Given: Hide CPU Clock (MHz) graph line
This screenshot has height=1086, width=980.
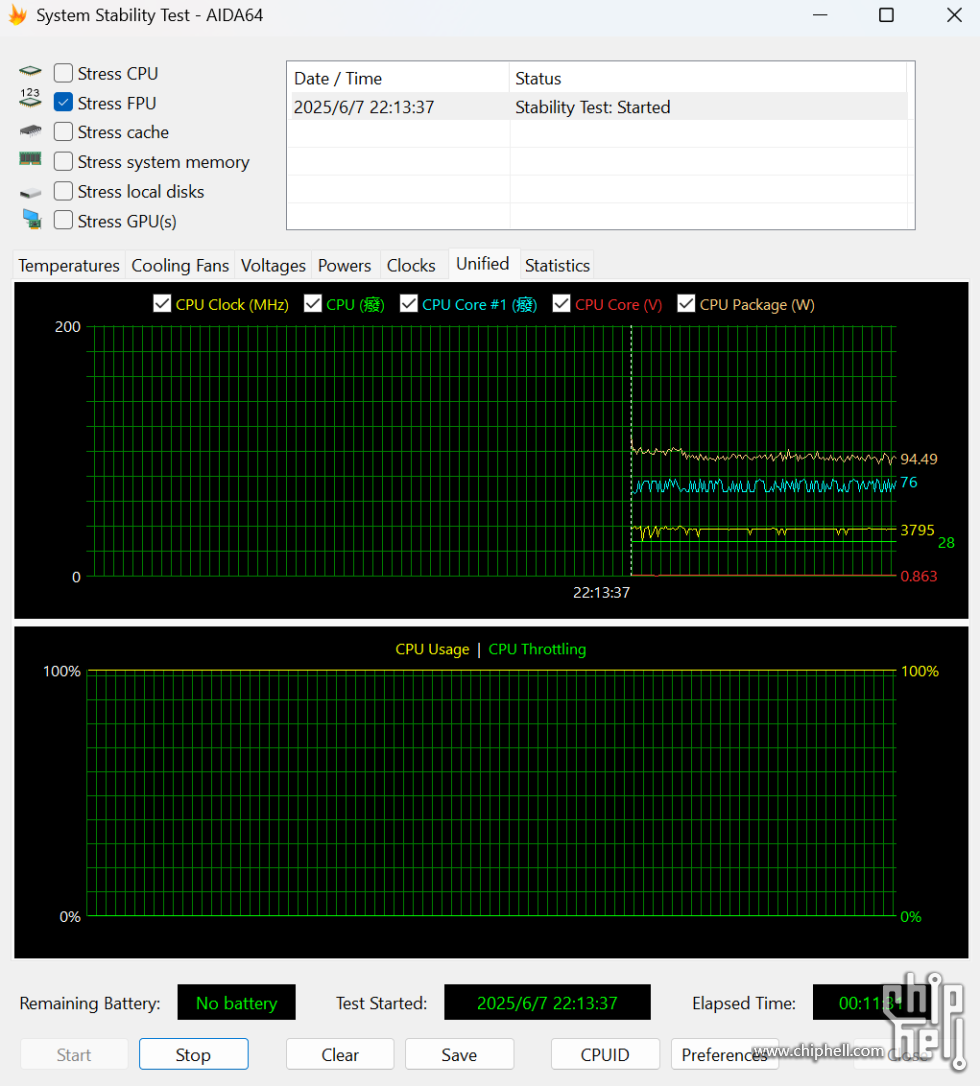Looking at the screenshot, I should [162, 303].
